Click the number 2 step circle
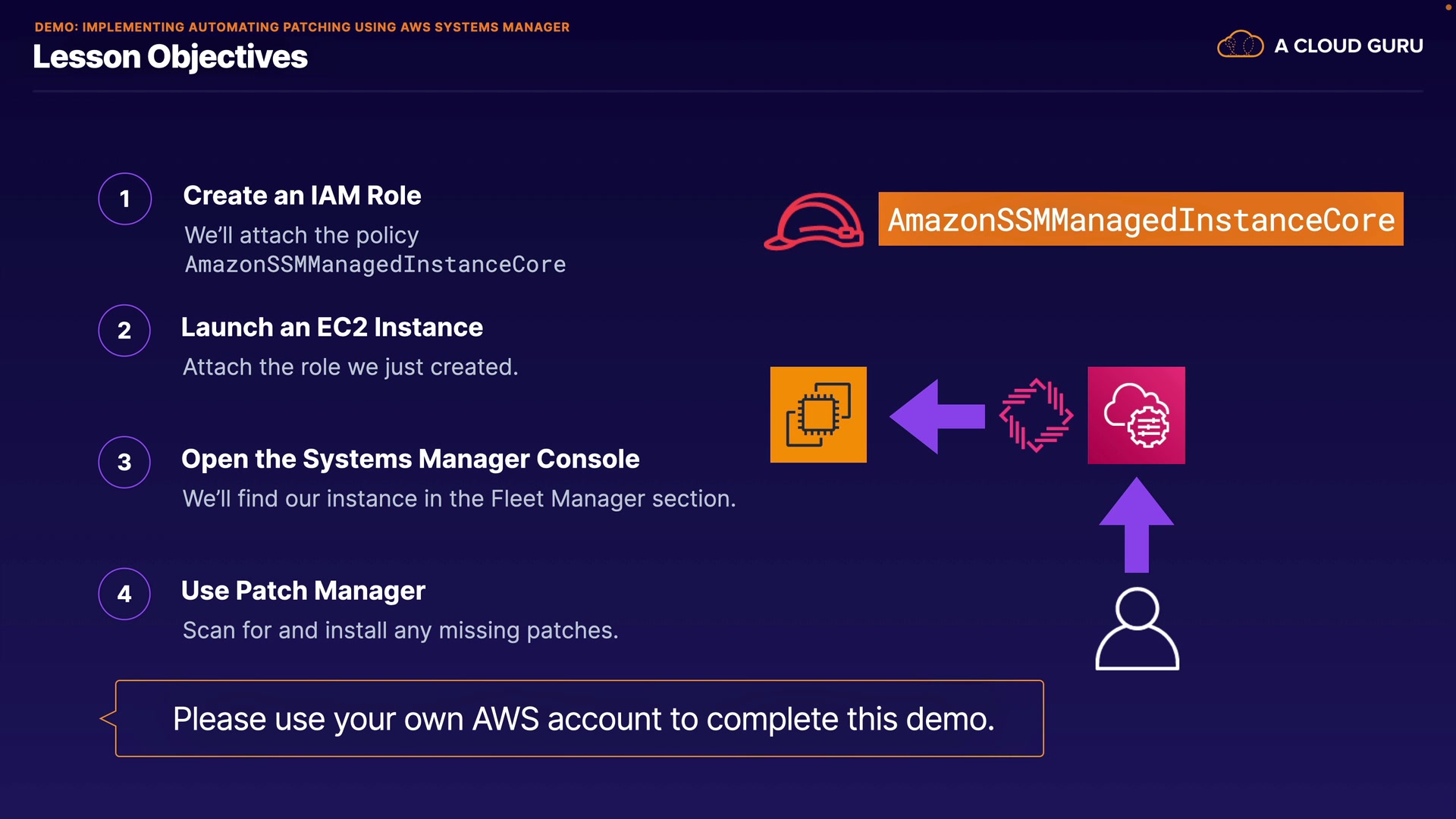 [x=124, y=331]
